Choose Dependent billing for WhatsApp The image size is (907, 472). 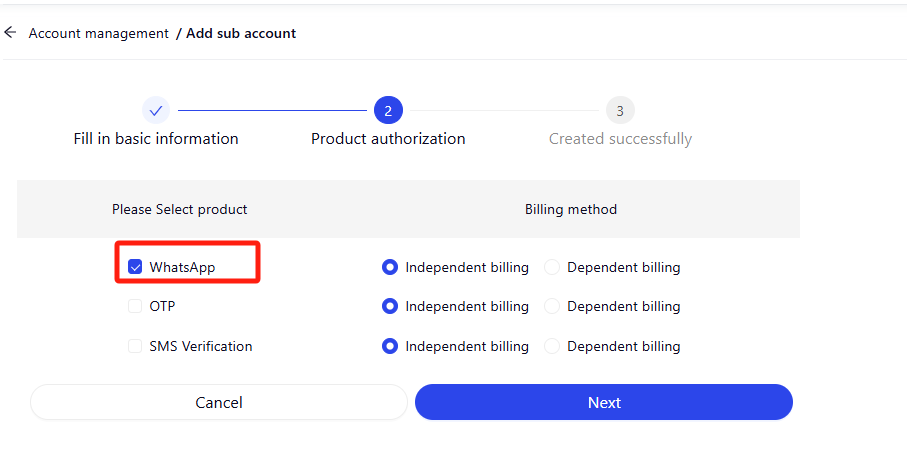point(552,267)
